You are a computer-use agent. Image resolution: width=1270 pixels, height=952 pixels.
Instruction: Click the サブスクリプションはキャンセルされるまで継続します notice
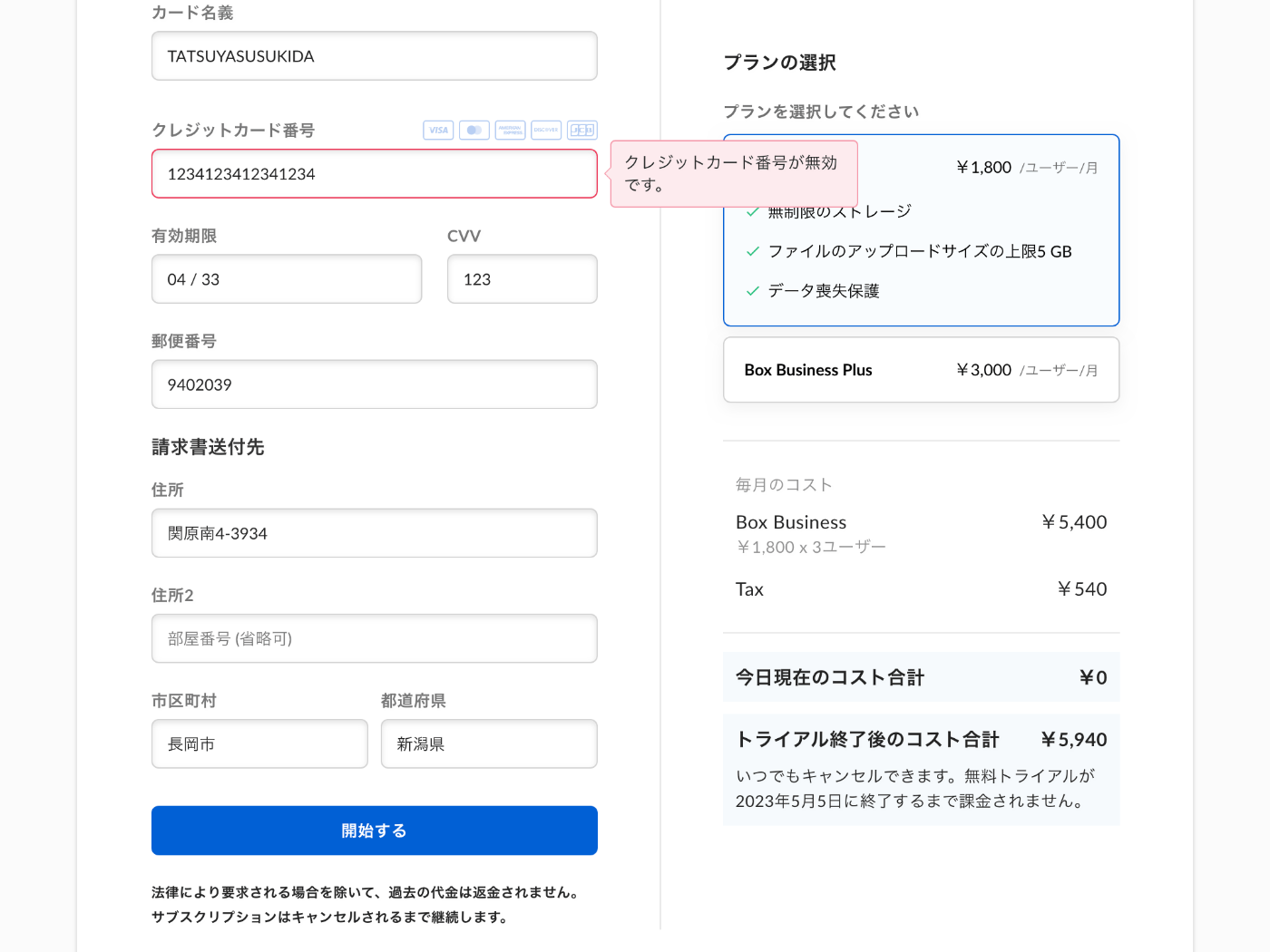[329, 918]
